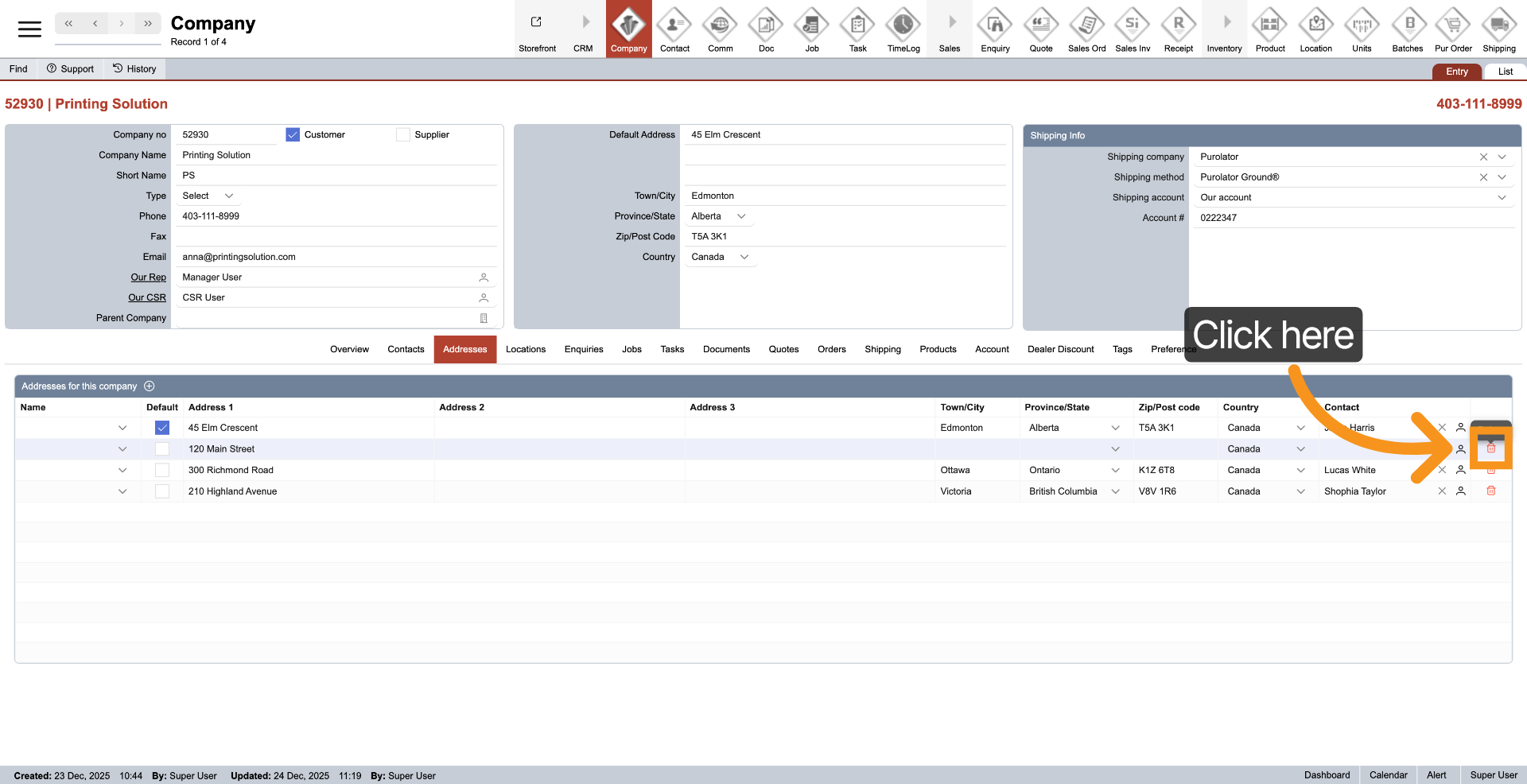Screen dimensions: 1527x784
Task: Open the Shipping account dropdown
Action: [1502, 198]
